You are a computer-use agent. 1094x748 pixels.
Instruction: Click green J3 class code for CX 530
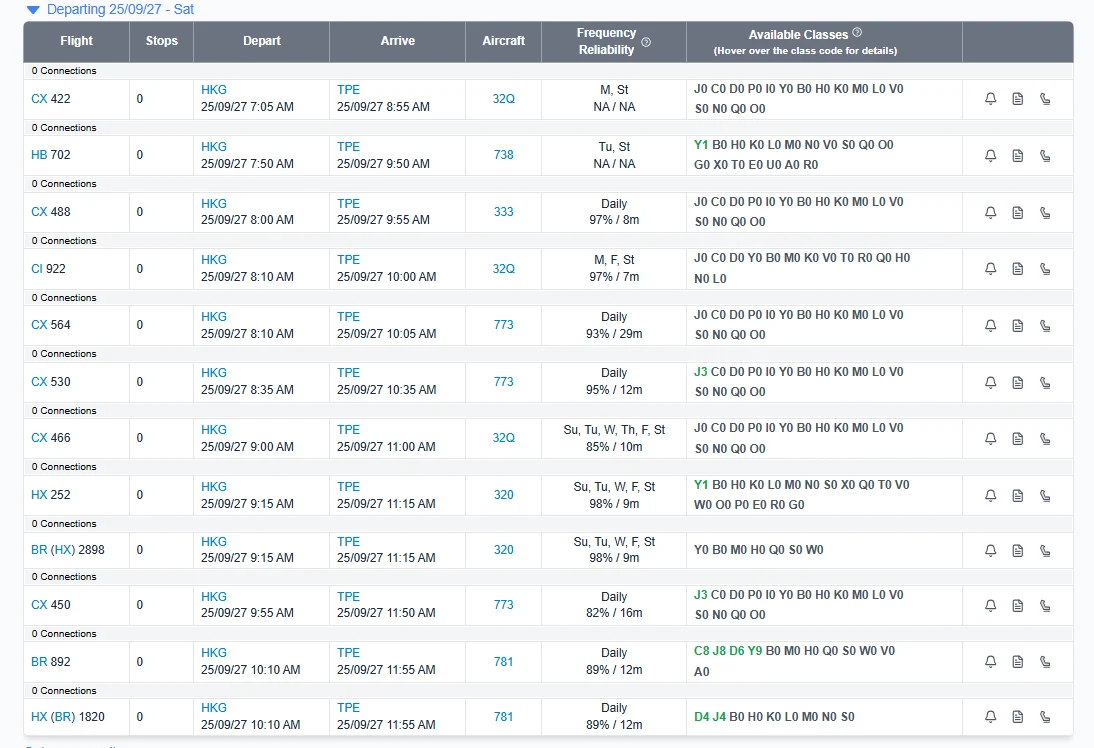700,372
